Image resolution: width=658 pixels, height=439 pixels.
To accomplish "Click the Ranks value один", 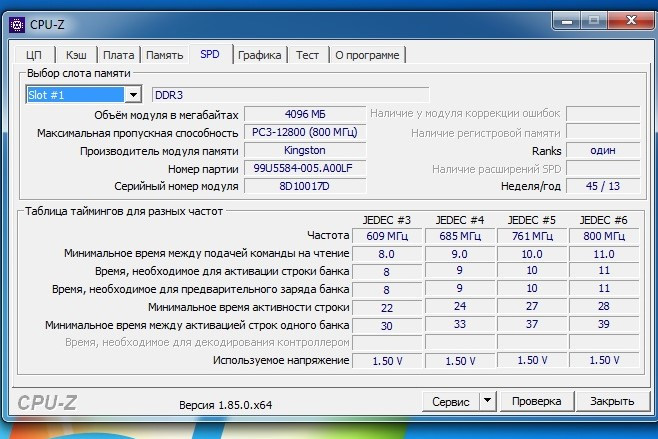I will point(603,150).
